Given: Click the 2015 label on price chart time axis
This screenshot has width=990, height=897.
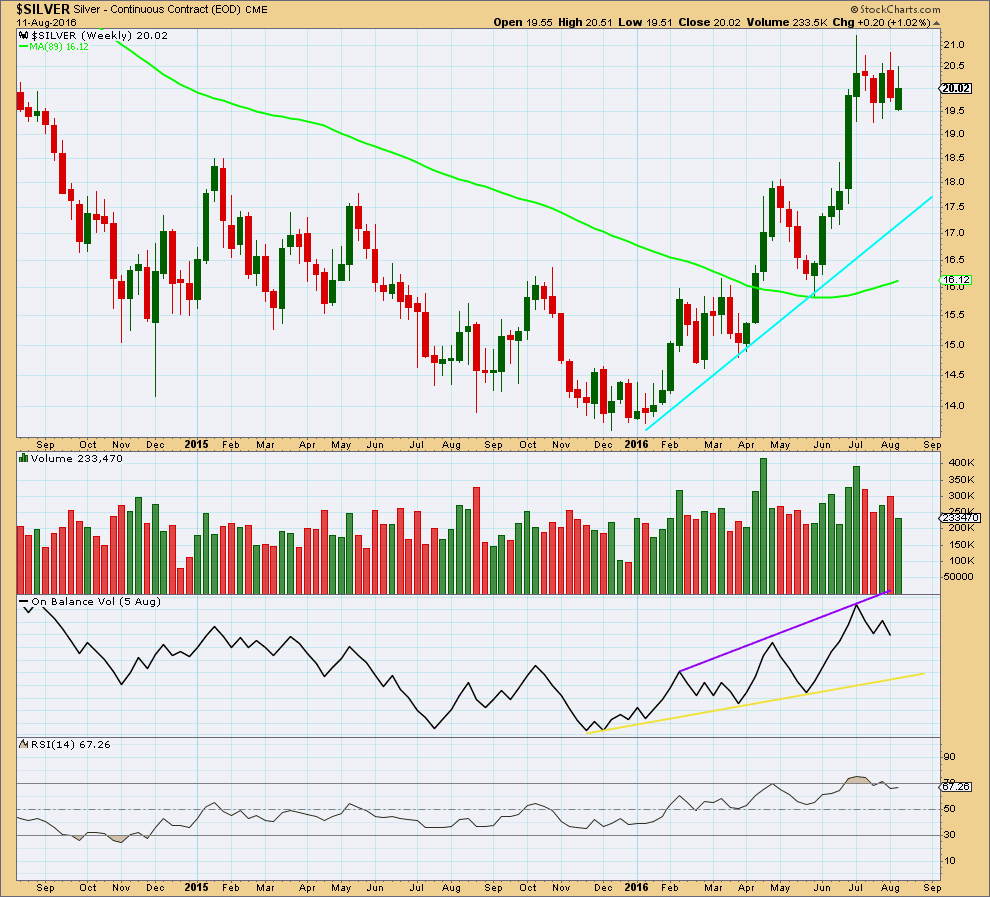Looking at the screenshot, I should (x=196, y=444).
